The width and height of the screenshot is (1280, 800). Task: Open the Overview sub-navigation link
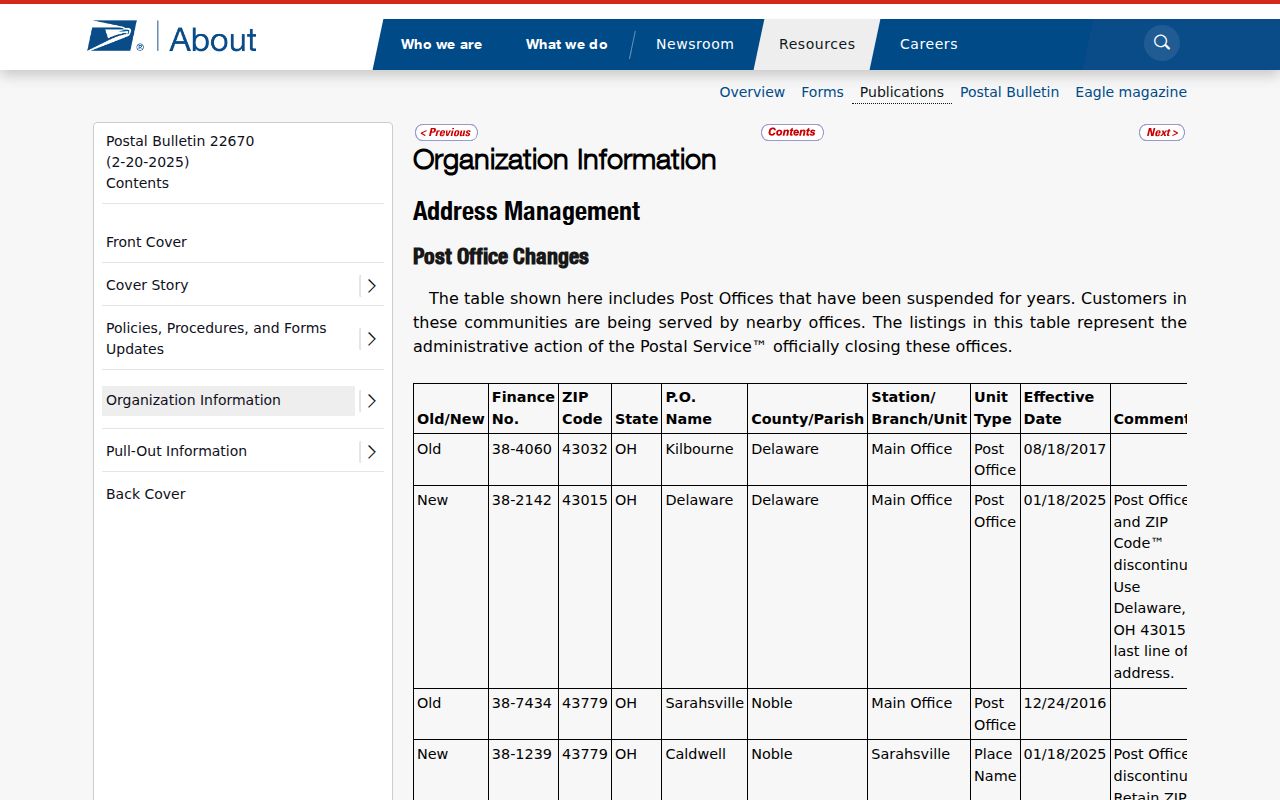tap(752, 92)
